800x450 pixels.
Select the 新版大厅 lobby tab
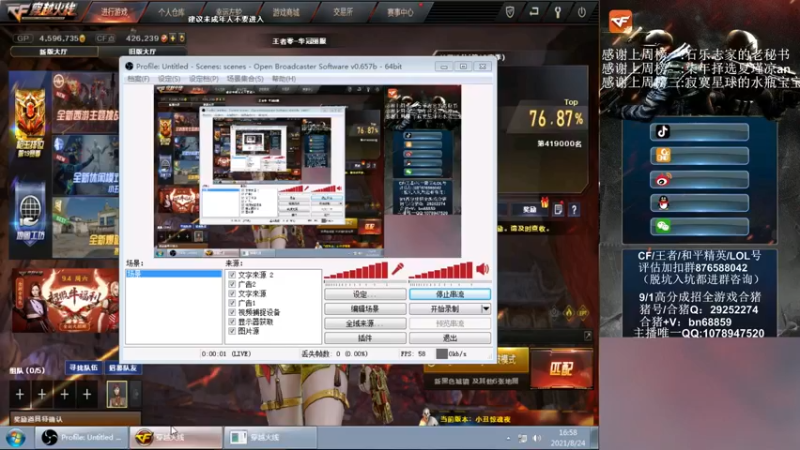pos(54,52)
